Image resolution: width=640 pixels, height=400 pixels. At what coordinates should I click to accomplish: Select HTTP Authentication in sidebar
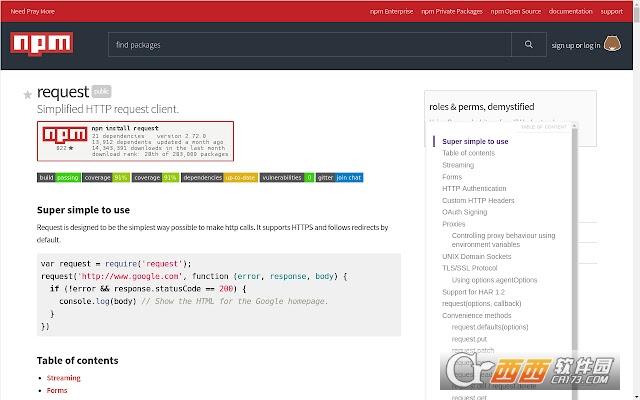[474, 189]
